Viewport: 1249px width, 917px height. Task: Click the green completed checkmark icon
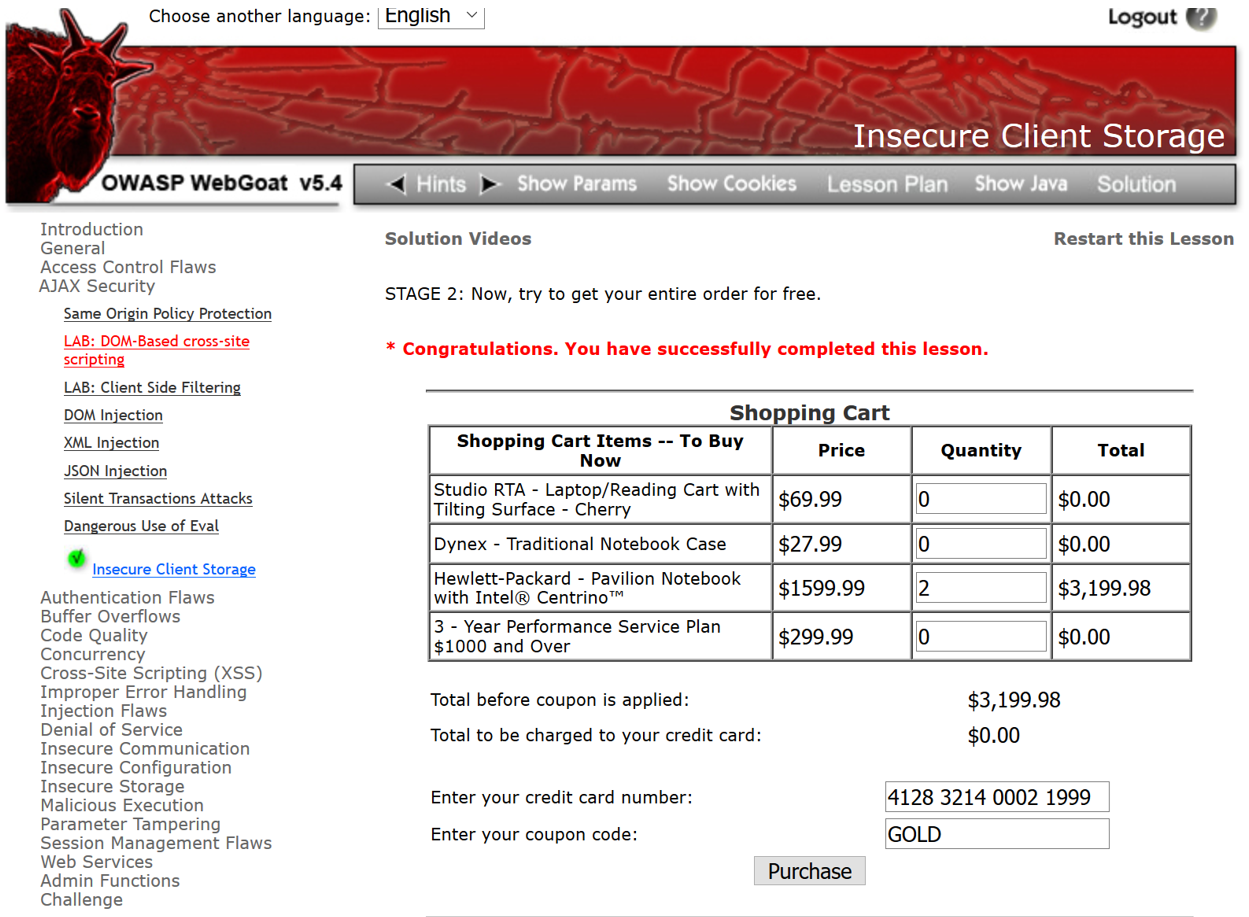pyautogui.click(x=76, y=559)
